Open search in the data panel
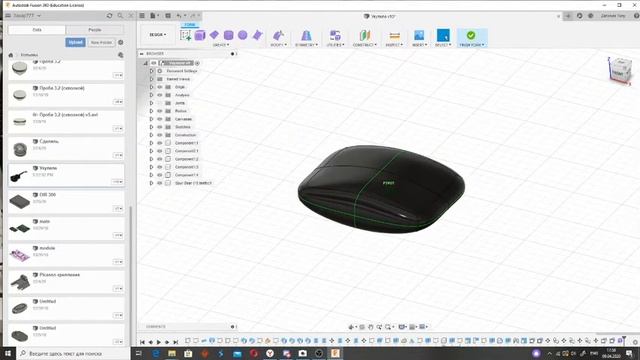 (120, 16)
